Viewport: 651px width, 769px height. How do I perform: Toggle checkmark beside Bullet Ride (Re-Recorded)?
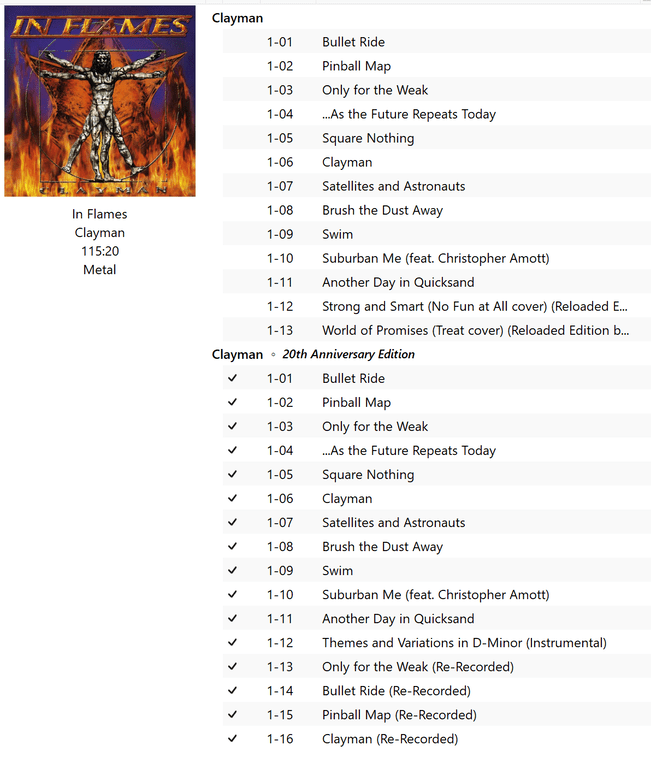click(x=233, y=691)
